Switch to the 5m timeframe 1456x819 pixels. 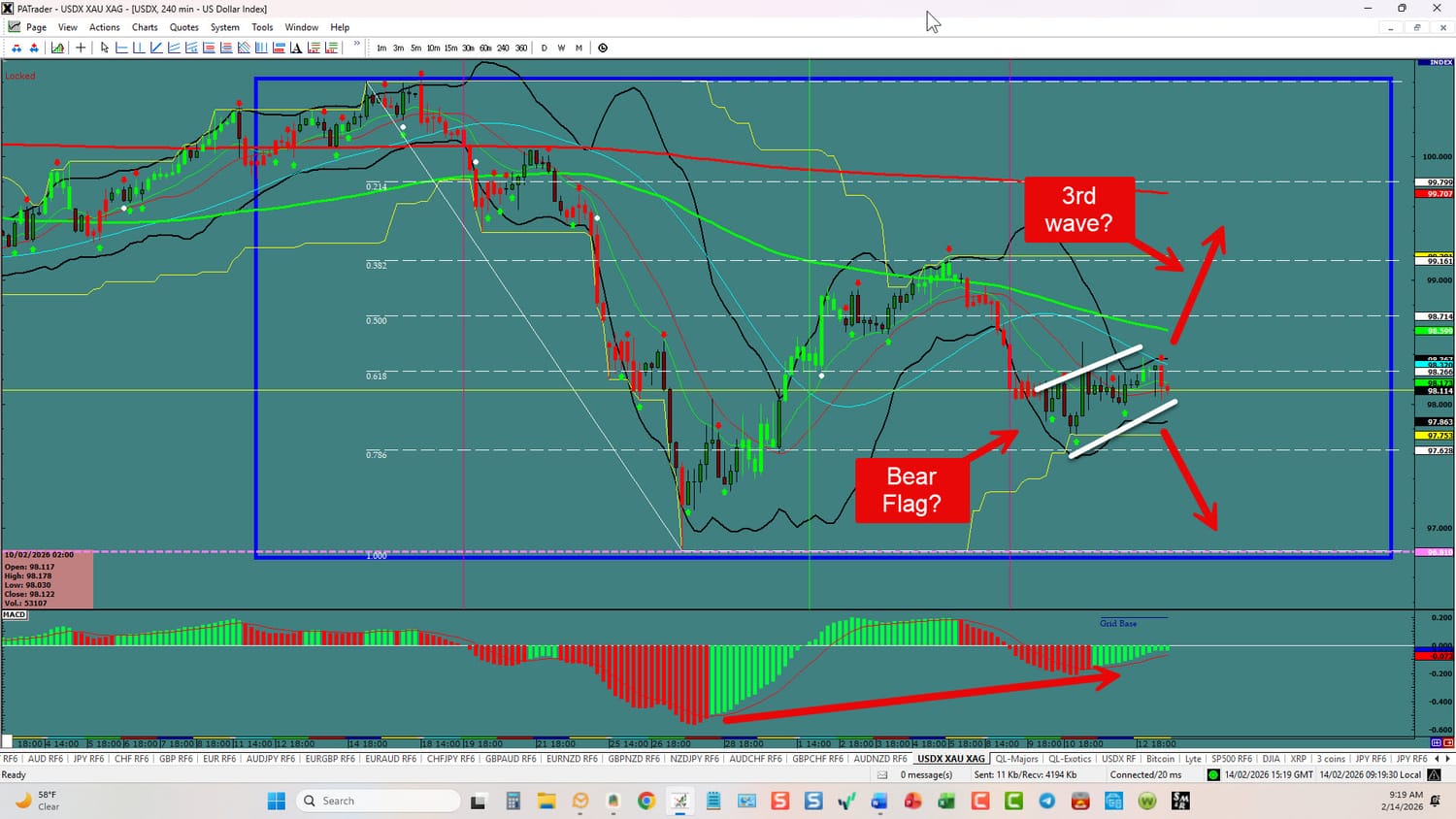click(415, 48)
